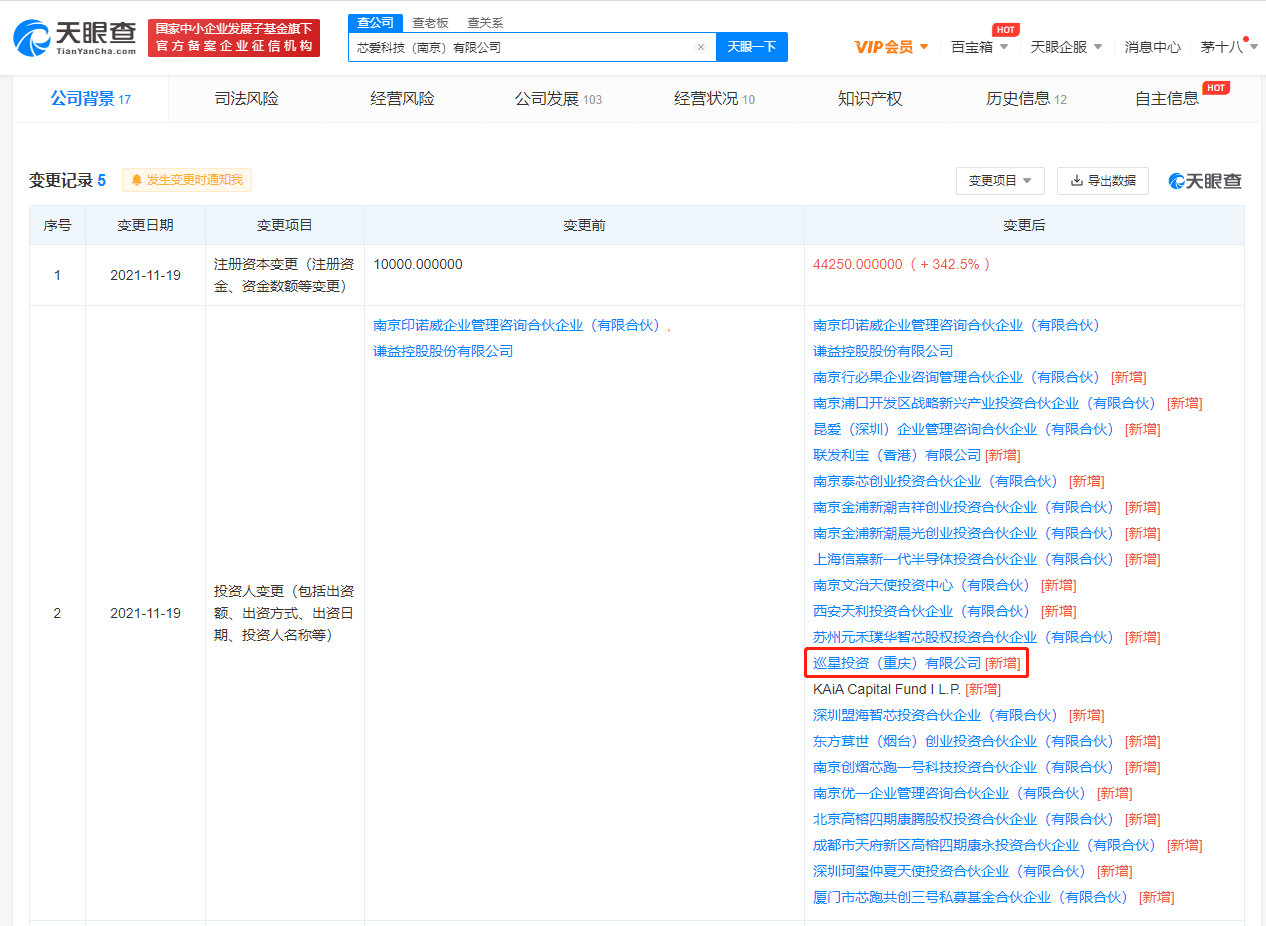Switch to the 历史信息 tab
Image resolution: width=1266 pixels, height=926 pixels.
(x=1026, y=99)
